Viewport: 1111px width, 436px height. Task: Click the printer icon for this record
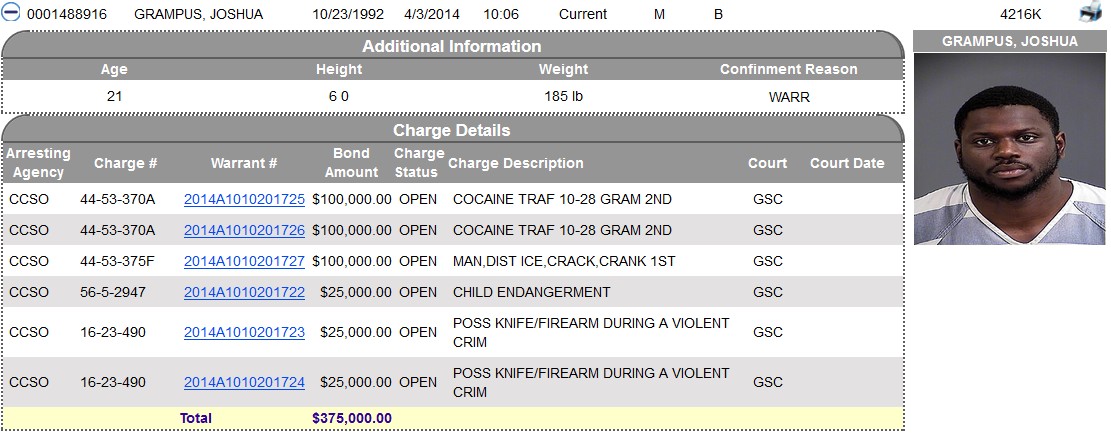[x=1090, y=13]
